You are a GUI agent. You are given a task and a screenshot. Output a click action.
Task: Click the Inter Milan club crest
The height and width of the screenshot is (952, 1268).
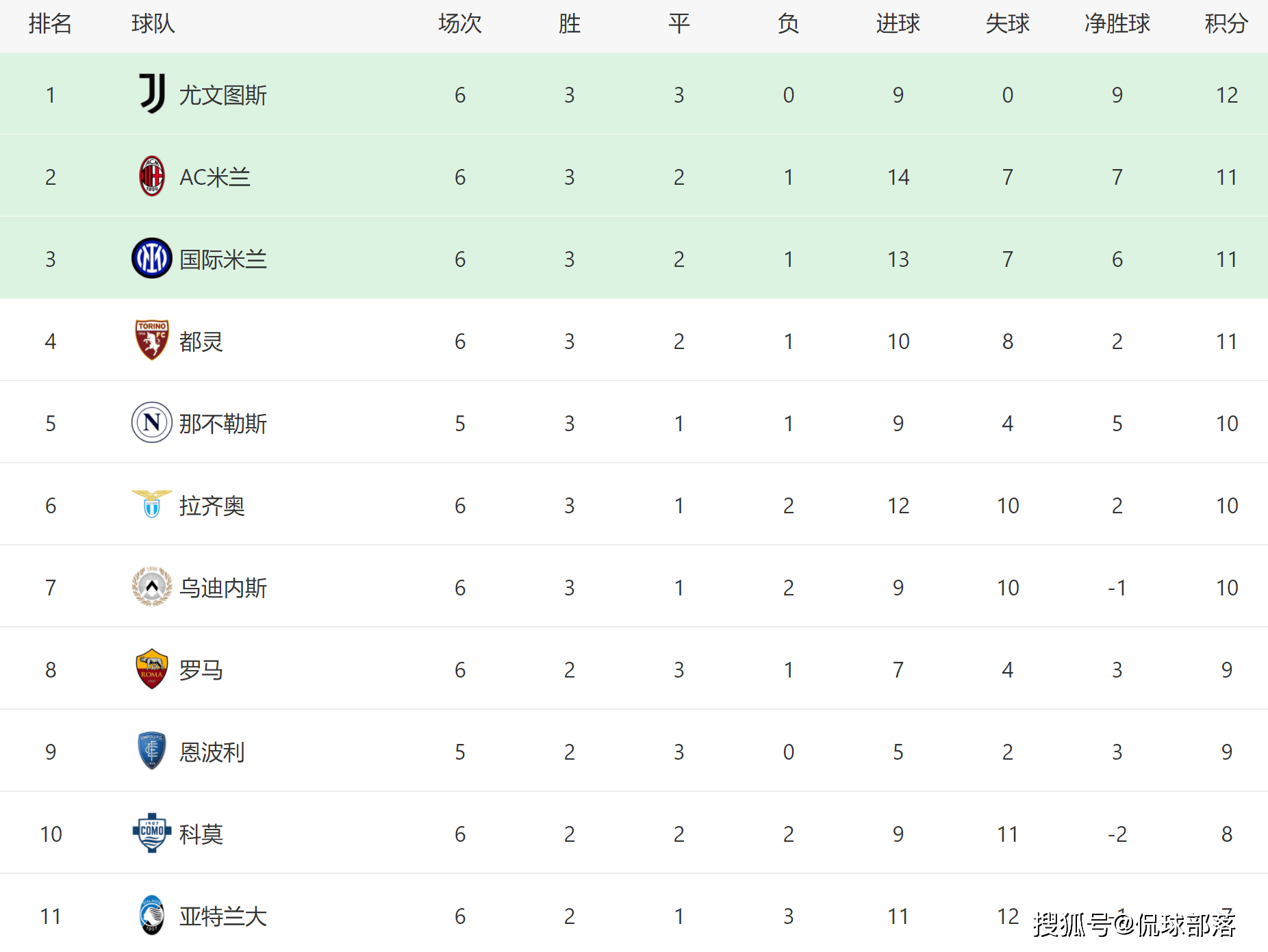click(152, 258)
